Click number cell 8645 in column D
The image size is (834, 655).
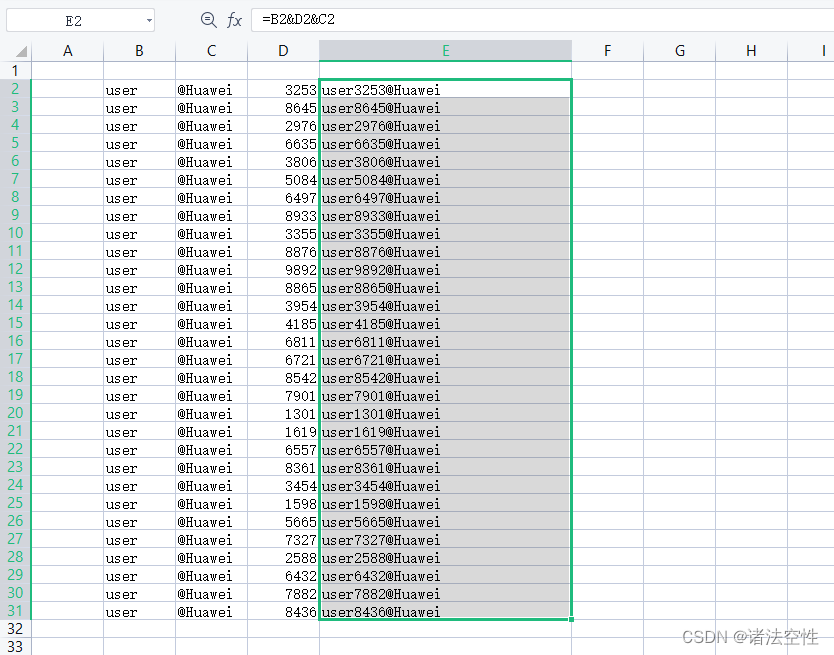tap(283, 107)
